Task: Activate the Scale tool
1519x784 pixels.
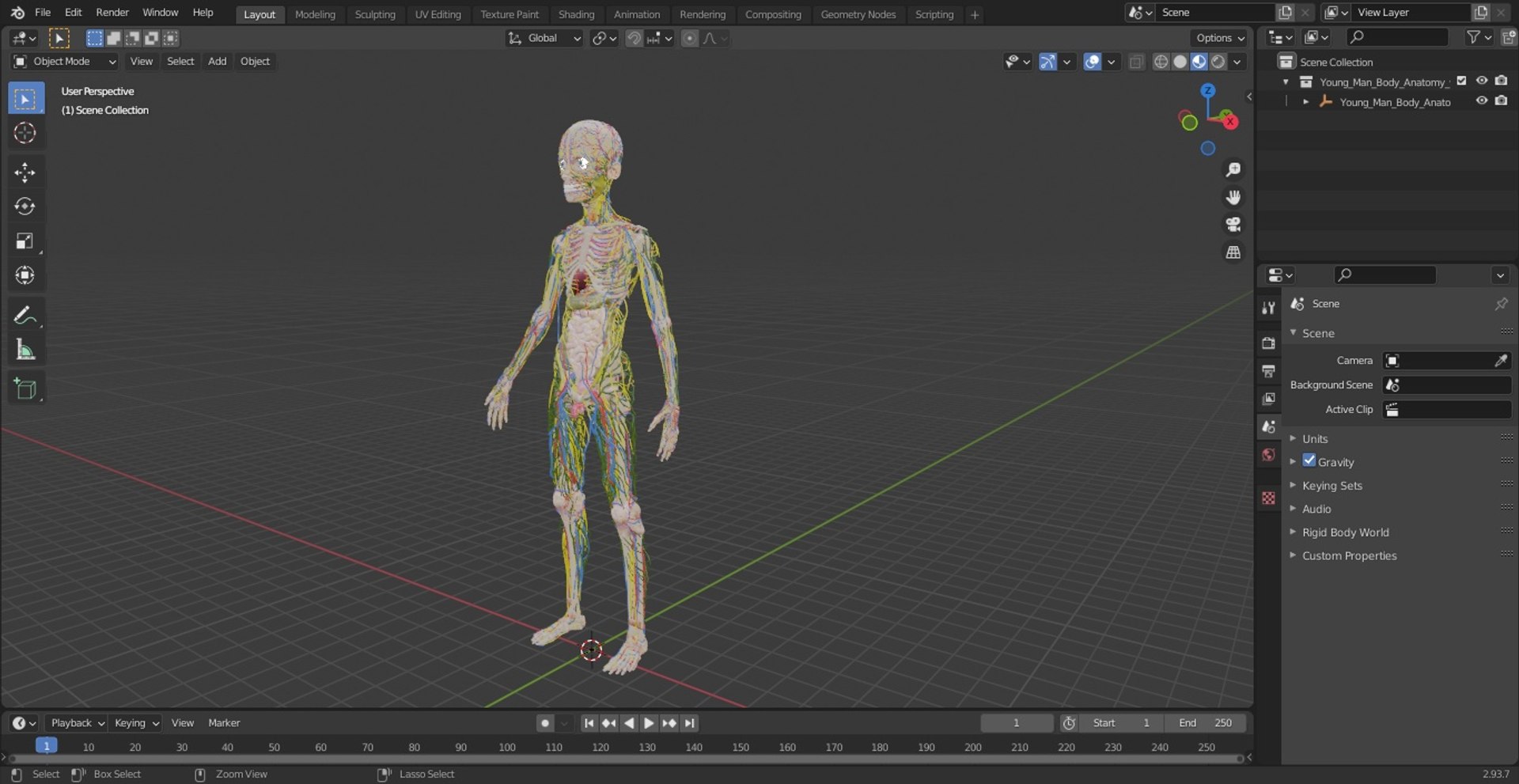Action: [25, 241]
